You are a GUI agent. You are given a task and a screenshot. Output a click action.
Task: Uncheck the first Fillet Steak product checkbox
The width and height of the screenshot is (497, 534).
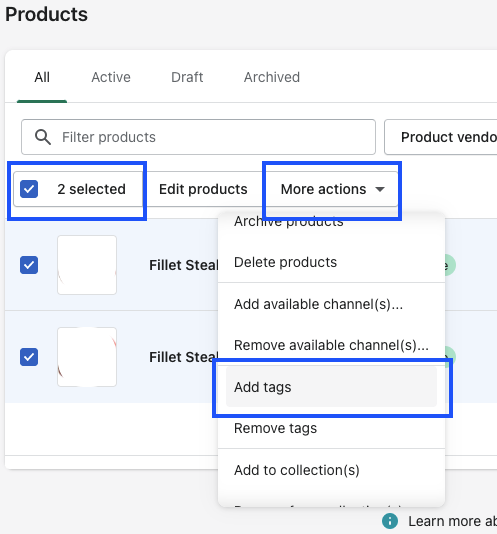[29, 265]
